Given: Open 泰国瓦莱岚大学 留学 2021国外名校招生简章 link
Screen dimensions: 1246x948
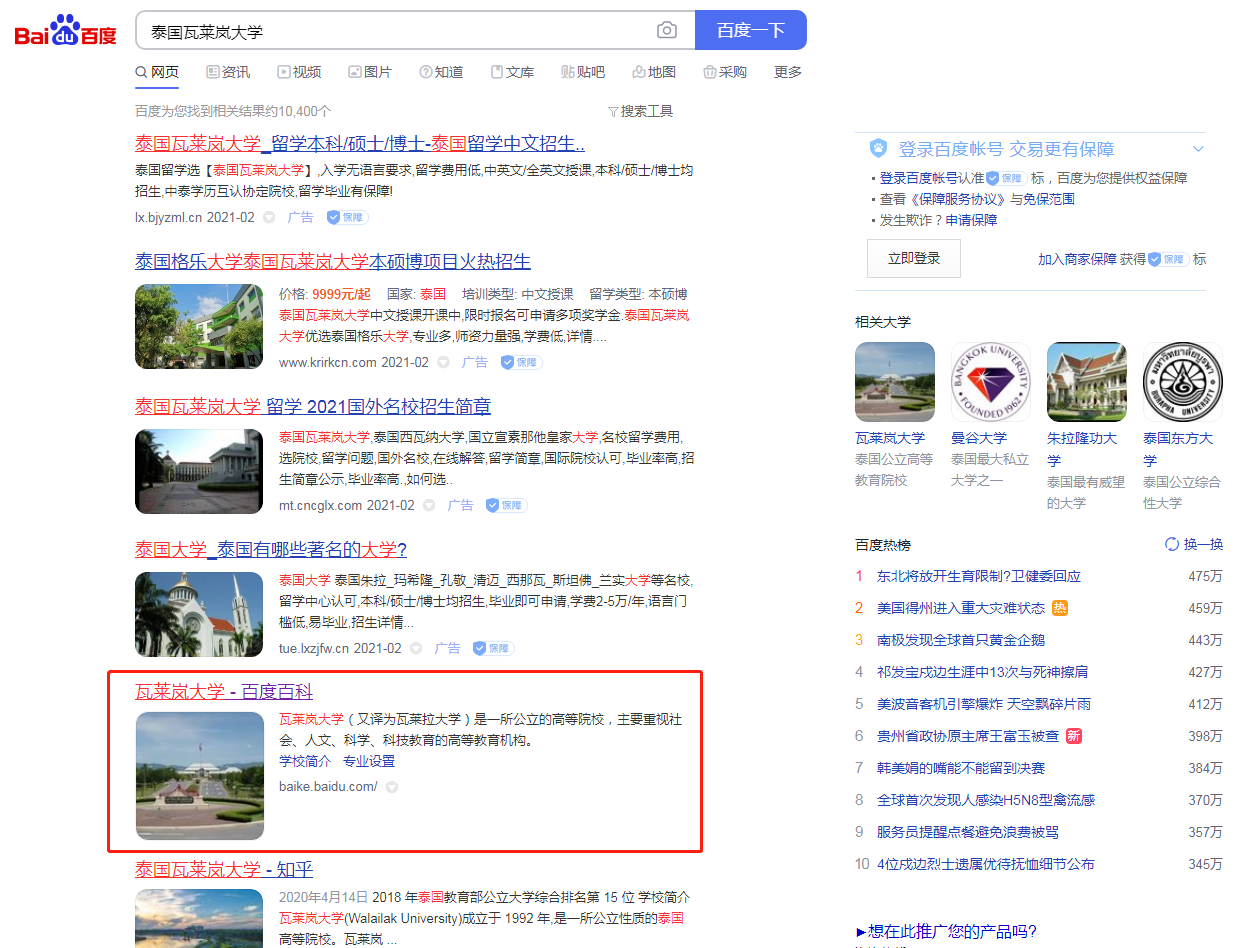Looking at the screenshot, I should [313, 407].
